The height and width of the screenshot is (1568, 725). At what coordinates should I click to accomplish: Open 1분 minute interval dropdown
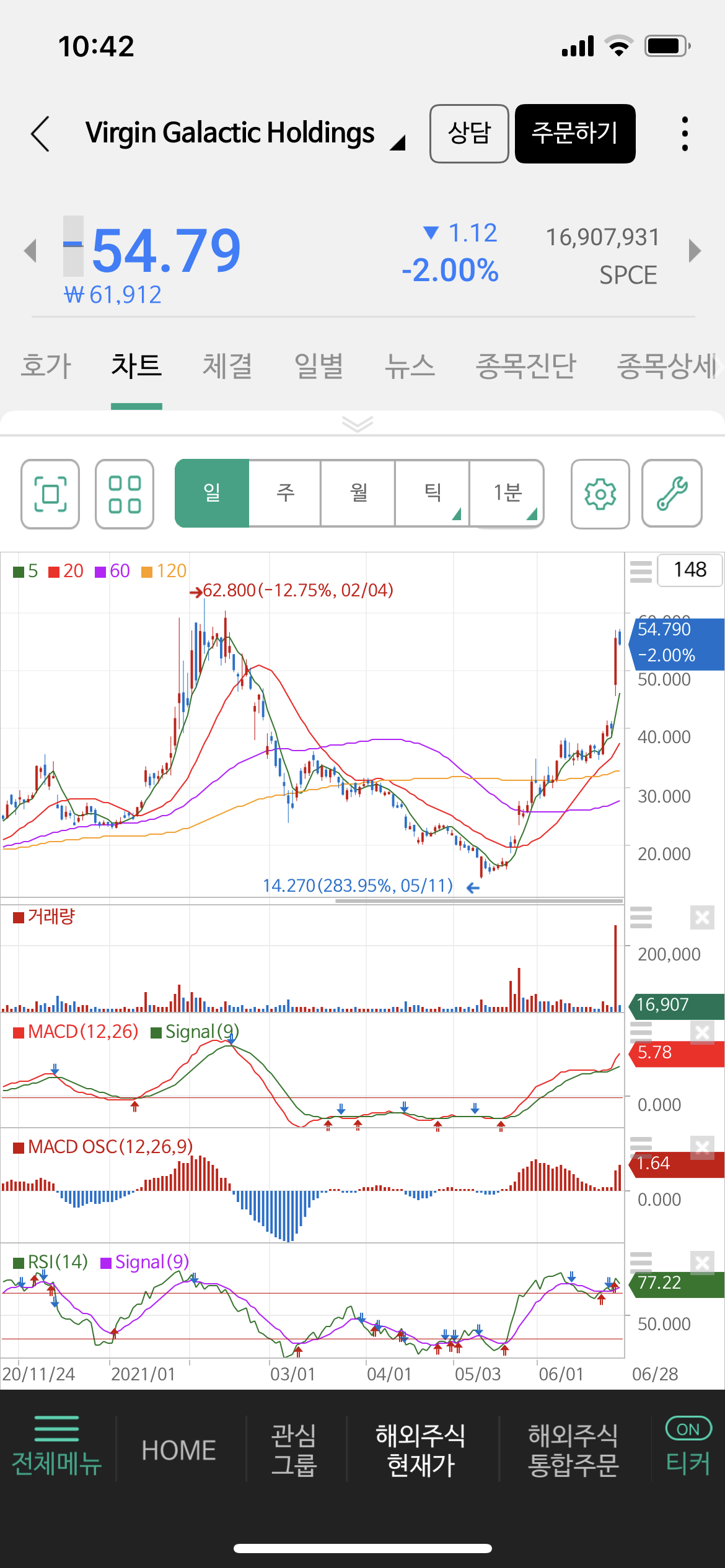pyautogui.click(x=507, y=494)
